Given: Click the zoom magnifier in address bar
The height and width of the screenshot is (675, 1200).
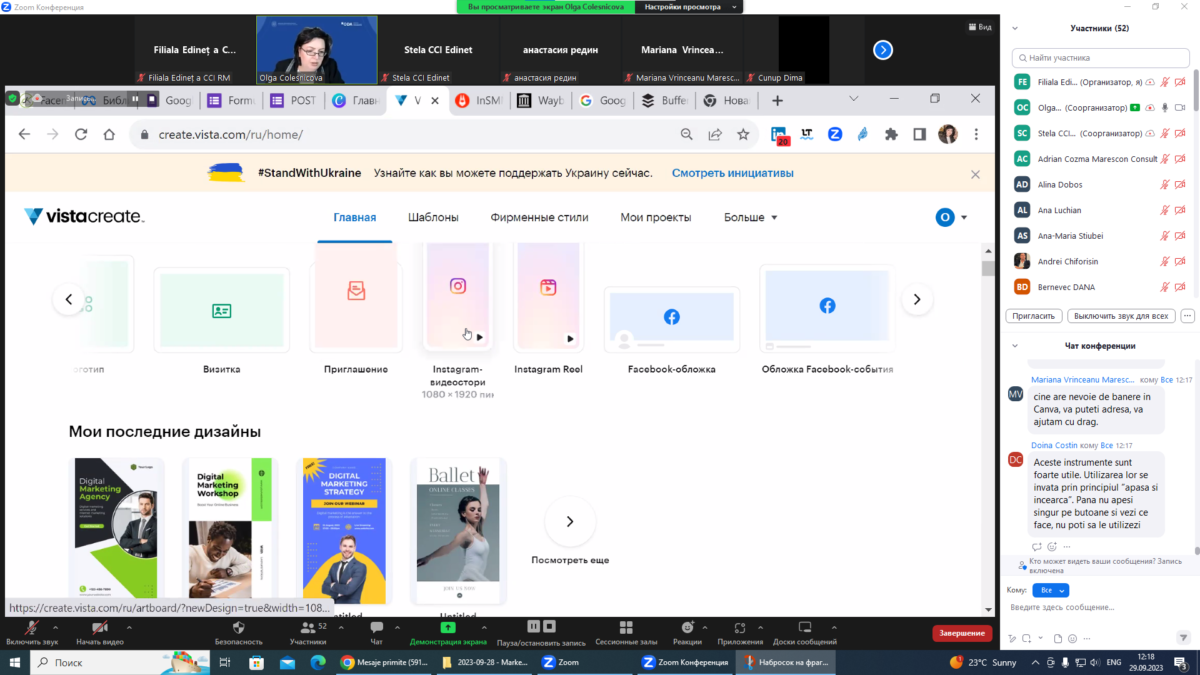Looking at the screenshot, I should pyautogui.click(x=687, y=134).
